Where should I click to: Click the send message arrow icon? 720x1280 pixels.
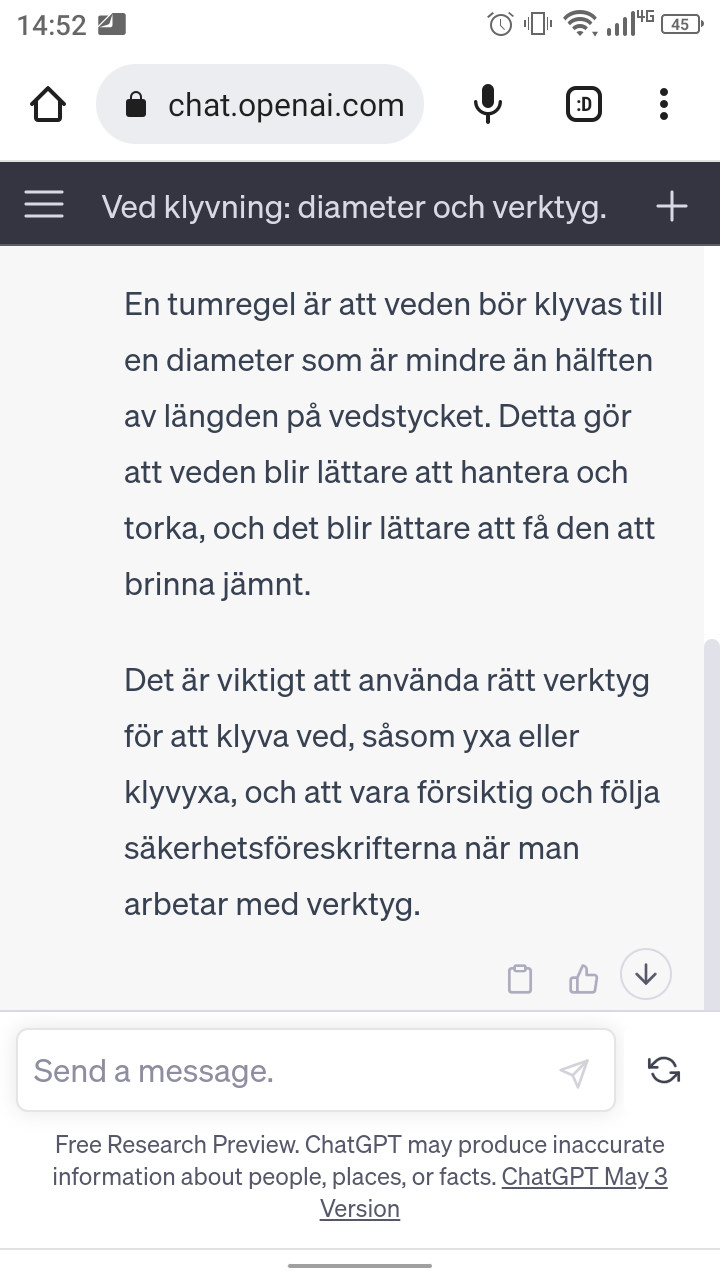[x=573, y=1073]
